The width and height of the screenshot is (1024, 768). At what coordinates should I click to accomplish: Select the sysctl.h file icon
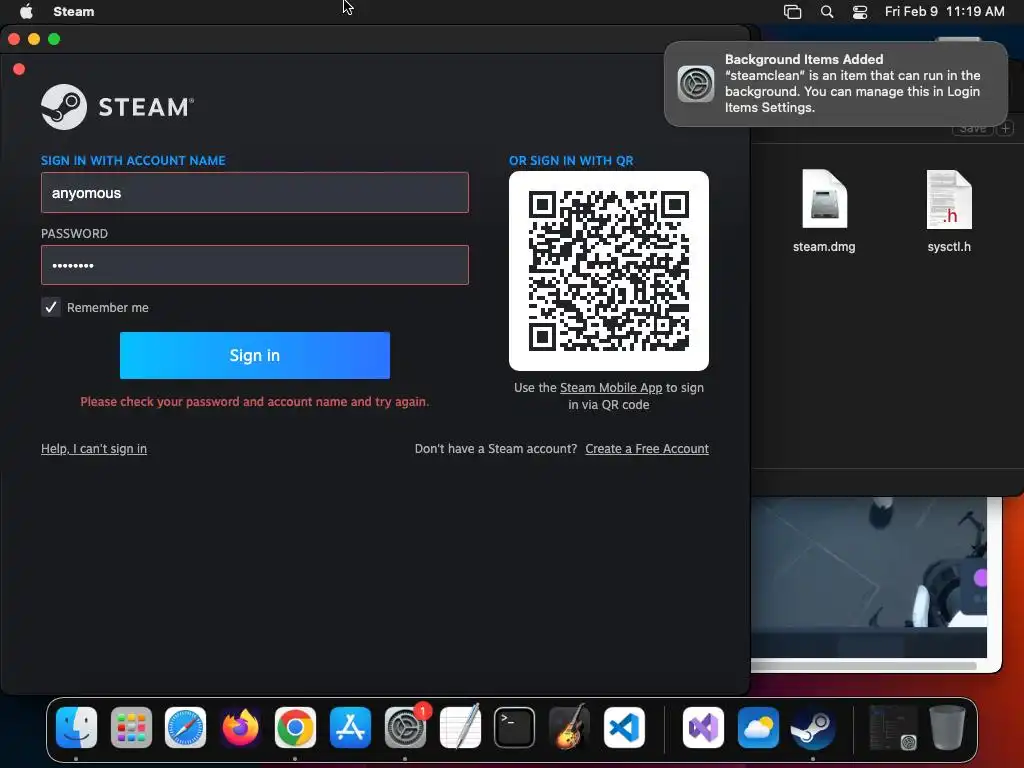pos(949,199)
